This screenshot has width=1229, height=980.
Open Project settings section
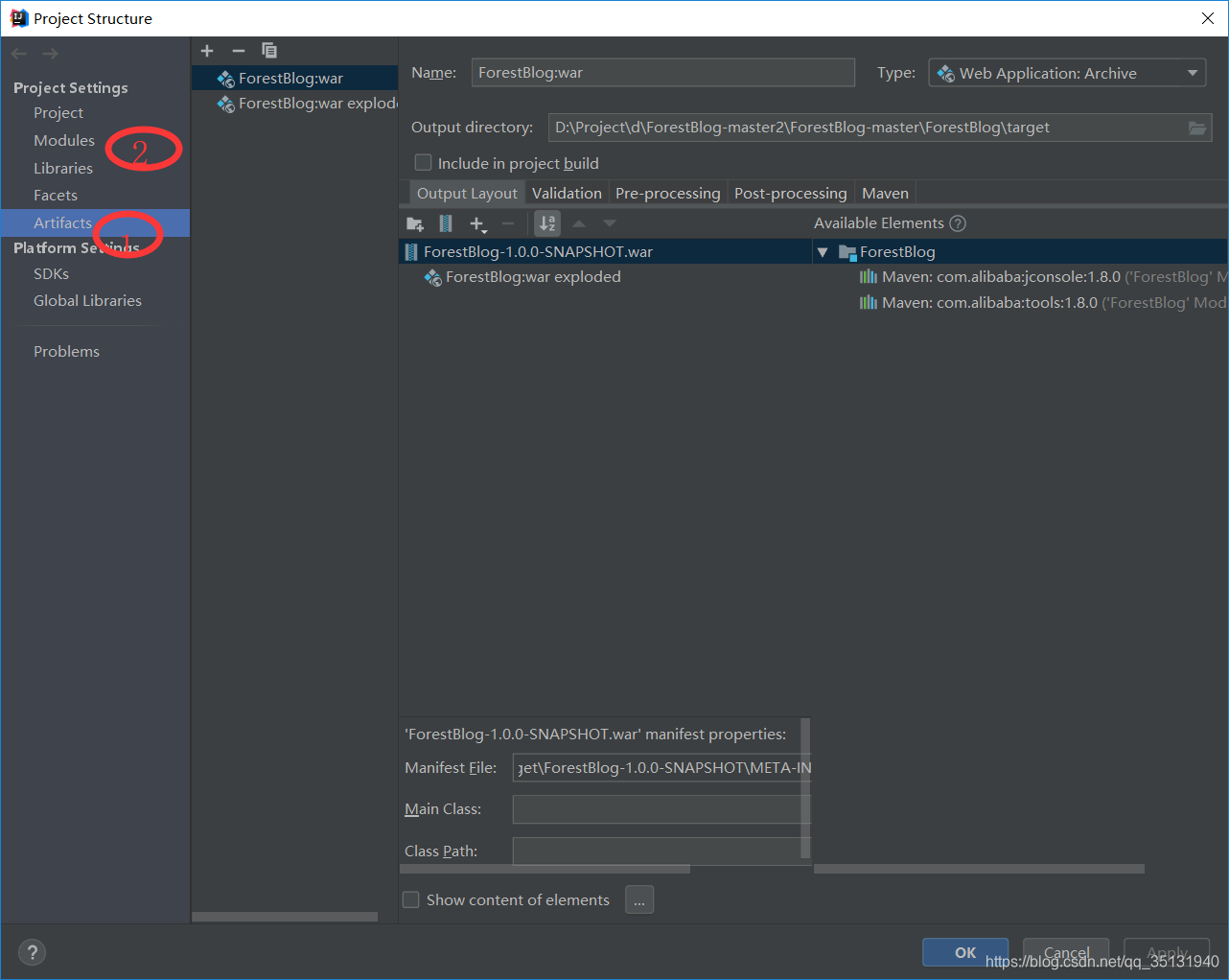[x=58, y=112]
